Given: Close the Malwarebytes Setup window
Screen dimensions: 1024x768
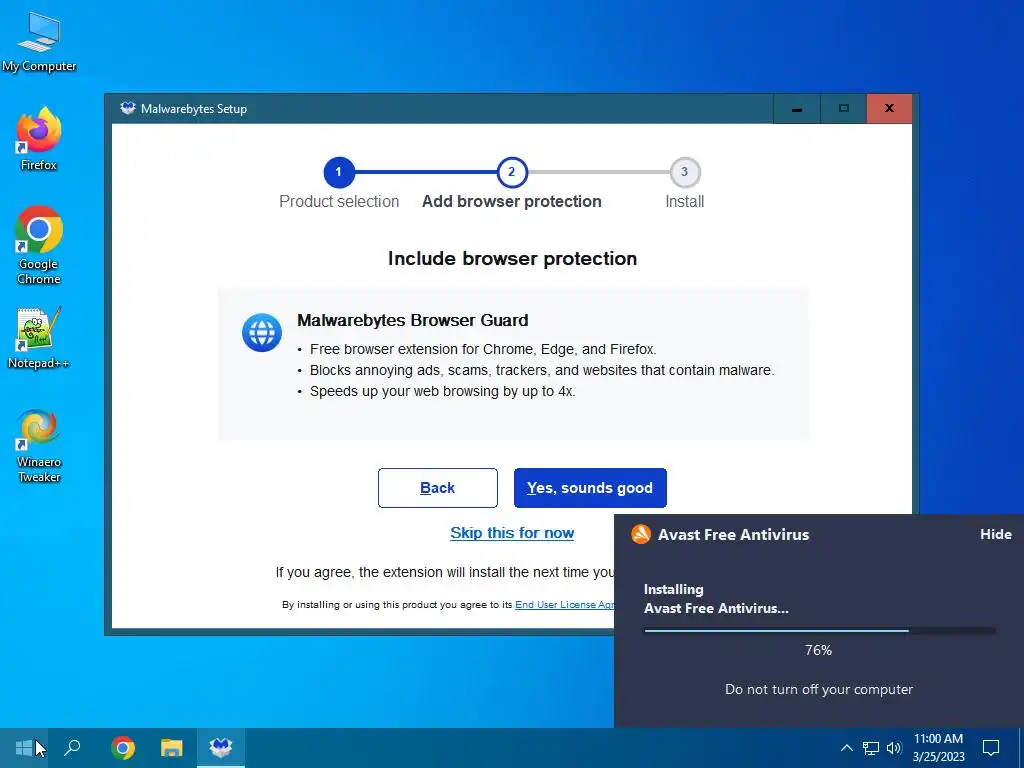Looking at the screenshot, I should pyautogui.click(x=889, y=108).
